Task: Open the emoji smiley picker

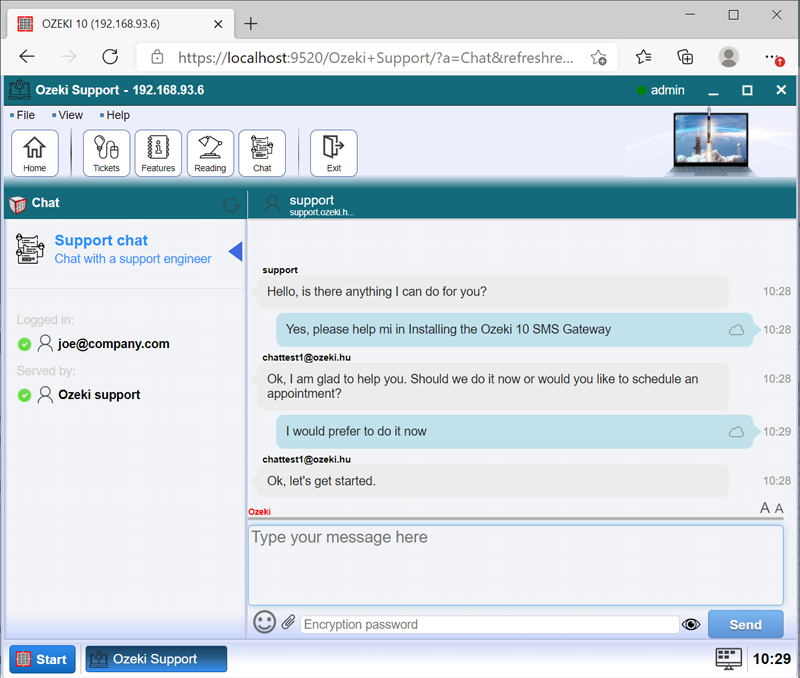Action: click(264, 623)
